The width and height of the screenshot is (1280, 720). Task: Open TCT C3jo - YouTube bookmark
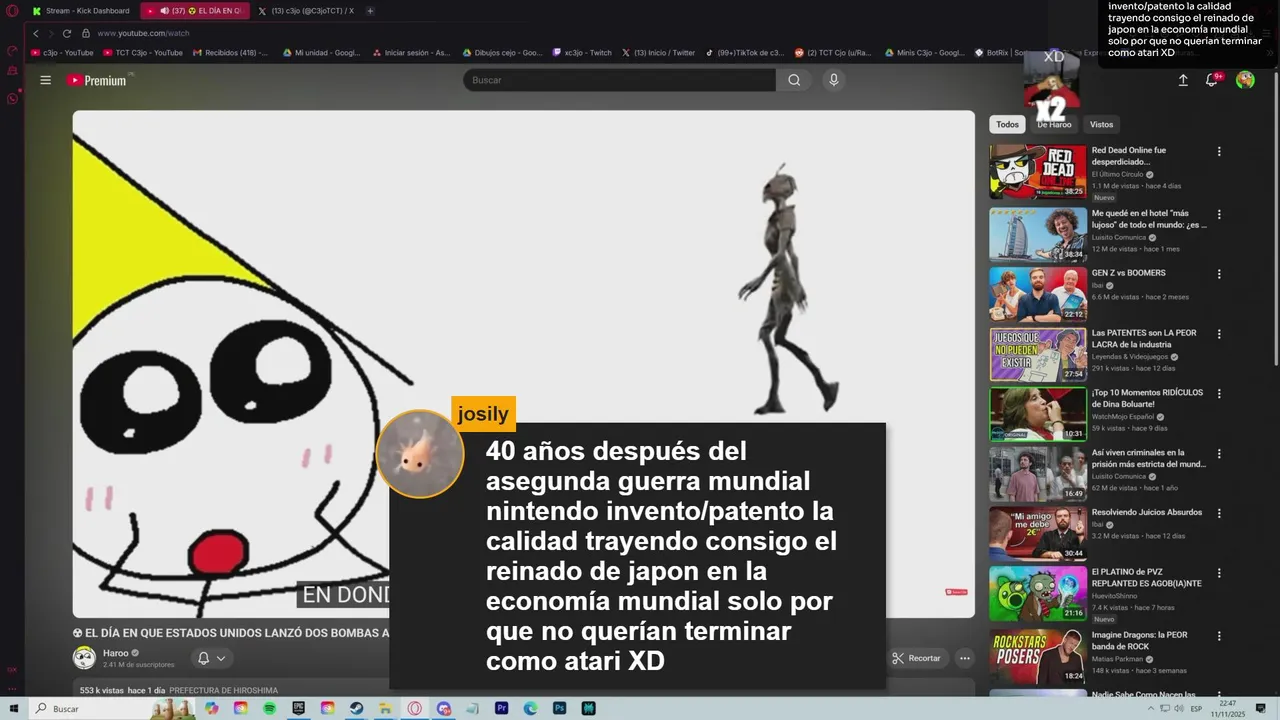click(x=143, y=53)
